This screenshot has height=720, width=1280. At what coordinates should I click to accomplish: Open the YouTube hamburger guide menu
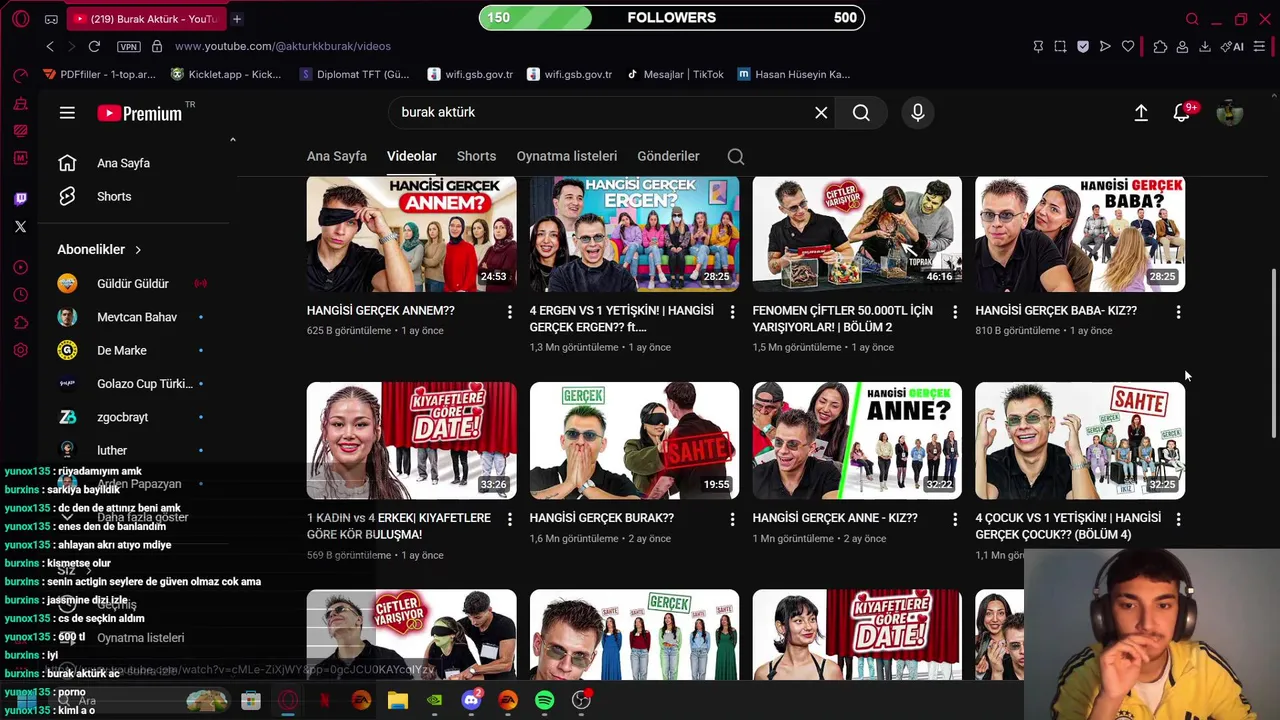point(67,113)
